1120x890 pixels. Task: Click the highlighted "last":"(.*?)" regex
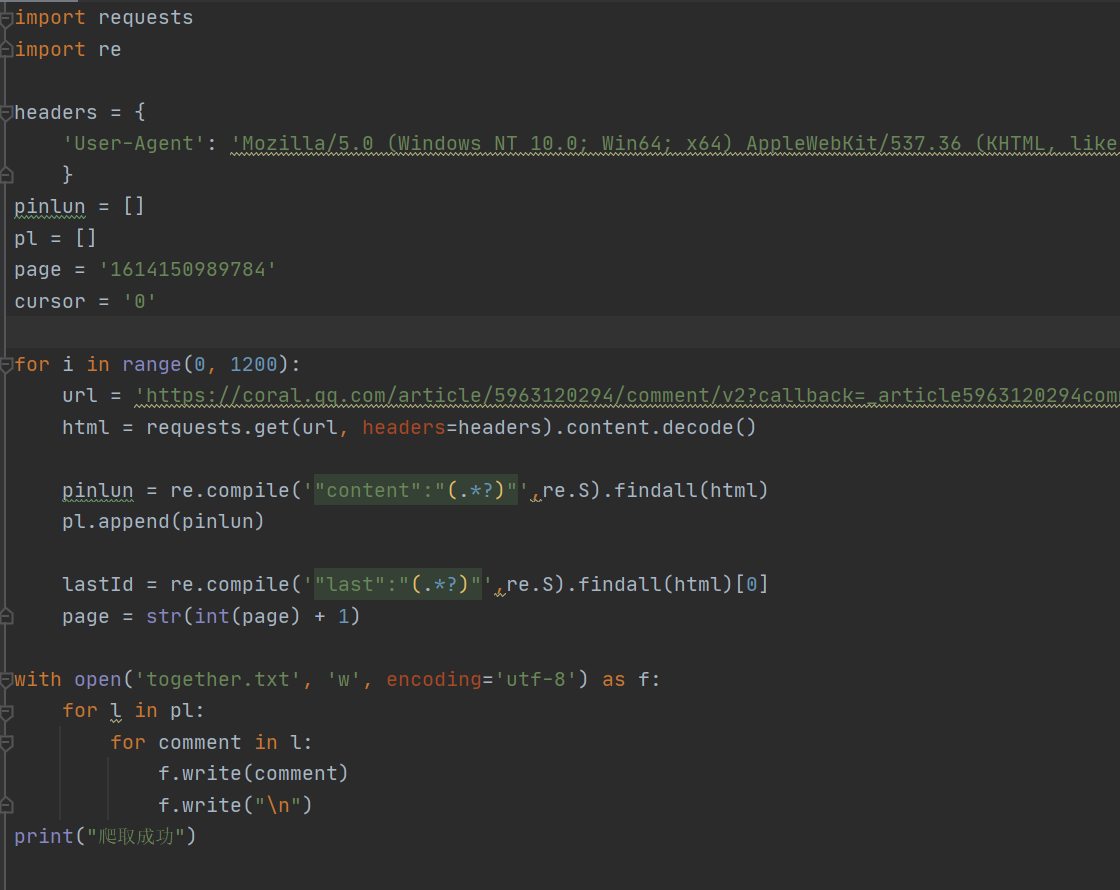tap(398, 585)
